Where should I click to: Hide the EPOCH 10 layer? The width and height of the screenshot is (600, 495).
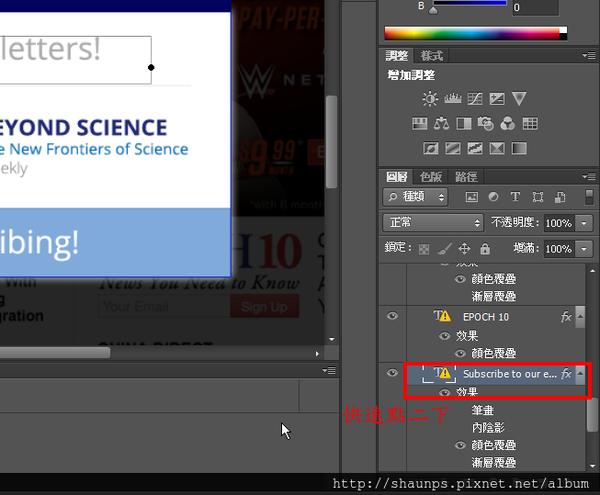(x=392, y=316)
